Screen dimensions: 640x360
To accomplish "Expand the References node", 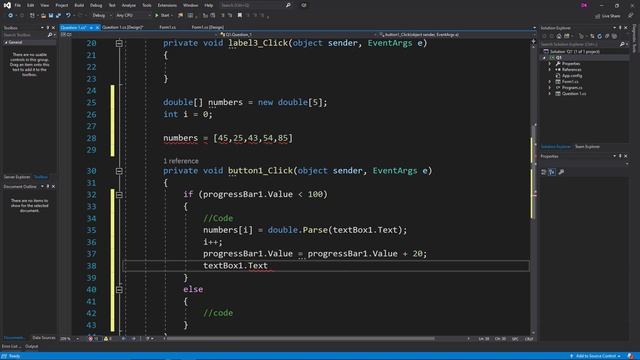I will click(x=550, y=70).
